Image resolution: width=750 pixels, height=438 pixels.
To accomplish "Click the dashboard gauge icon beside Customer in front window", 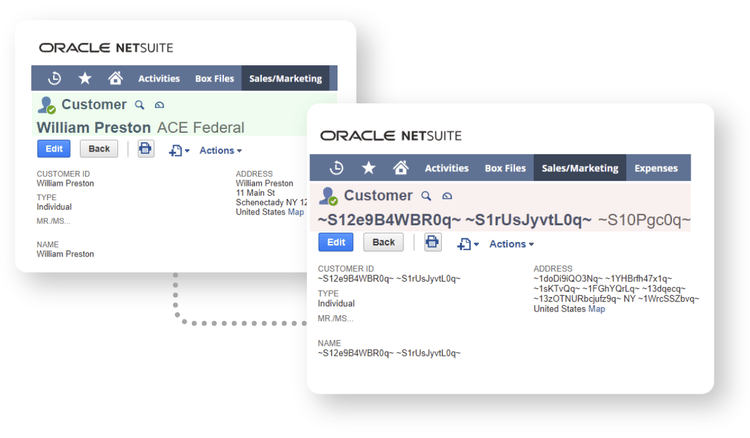I will tap(447, 196).
